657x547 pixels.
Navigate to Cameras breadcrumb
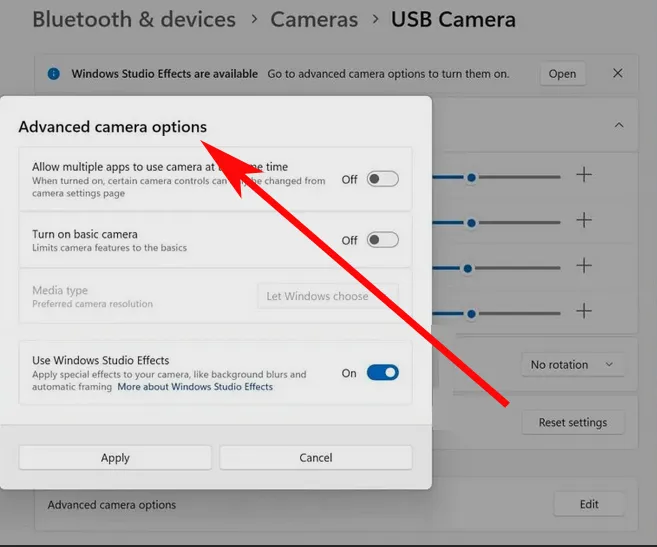pyautogui.click(x=314, y=19)
